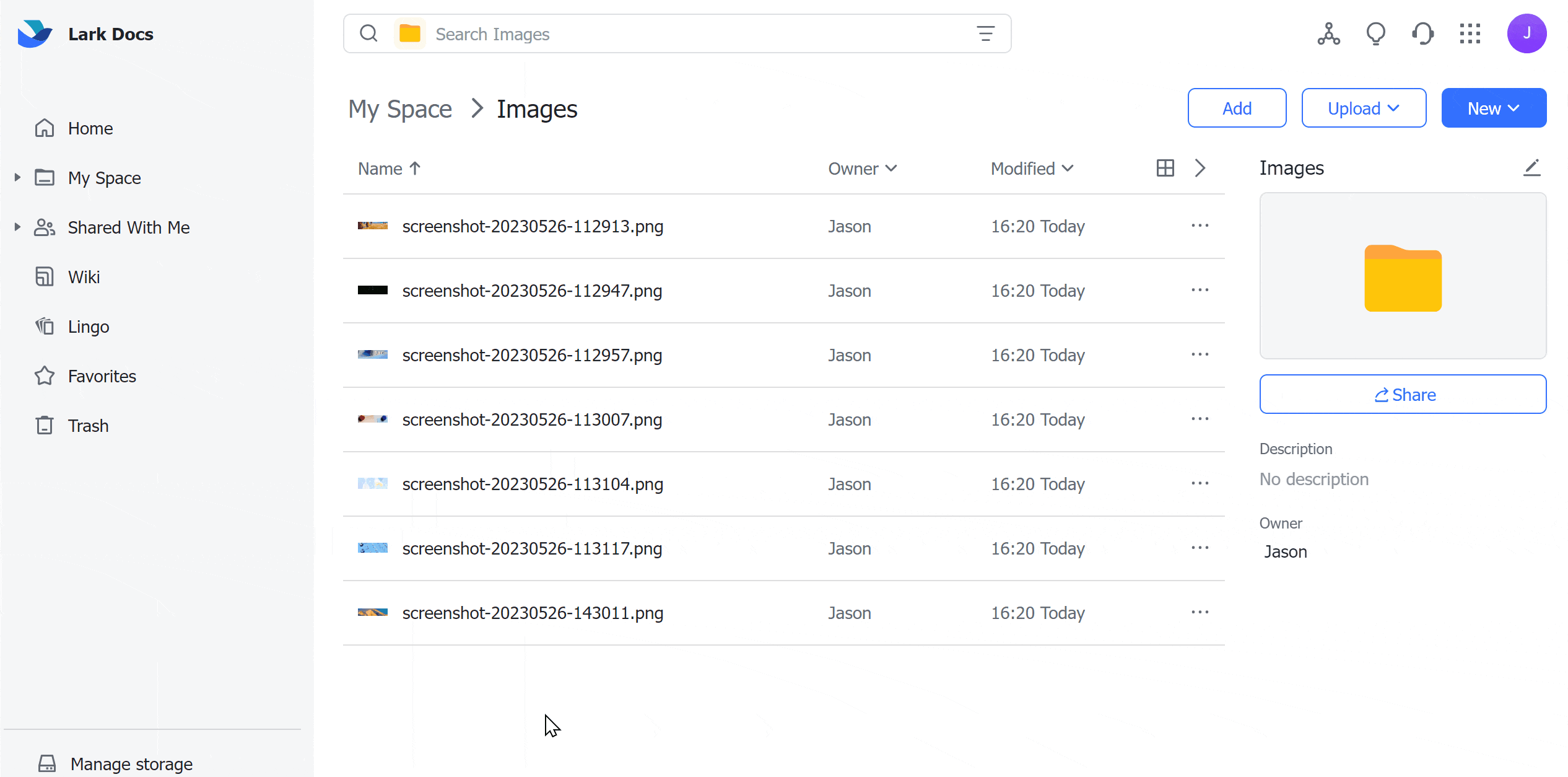Open the headset support icon

tap(1423, 33)
